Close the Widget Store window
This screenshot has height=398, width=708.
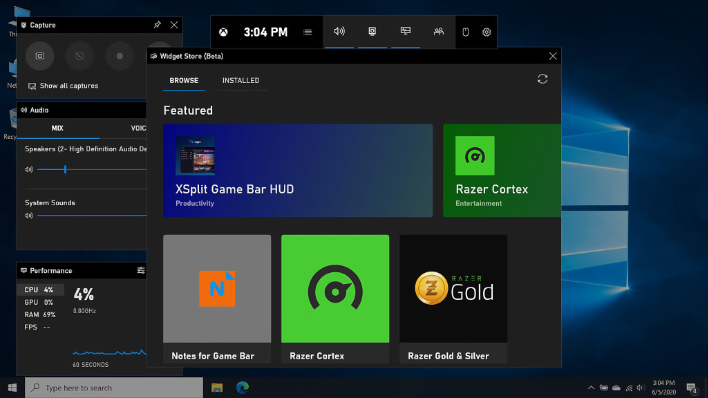click(x=553, y=56)
